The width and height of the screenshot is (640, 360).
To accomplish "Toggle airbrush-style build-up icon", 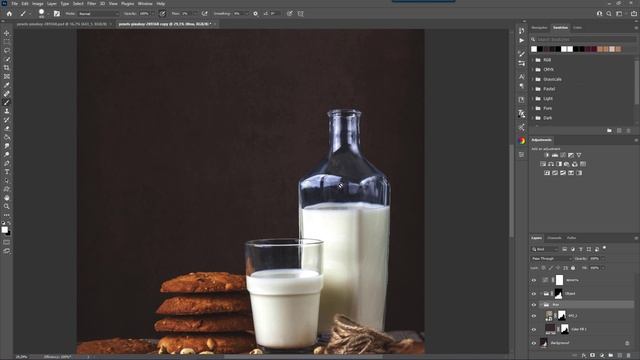I will pos(204,13).
